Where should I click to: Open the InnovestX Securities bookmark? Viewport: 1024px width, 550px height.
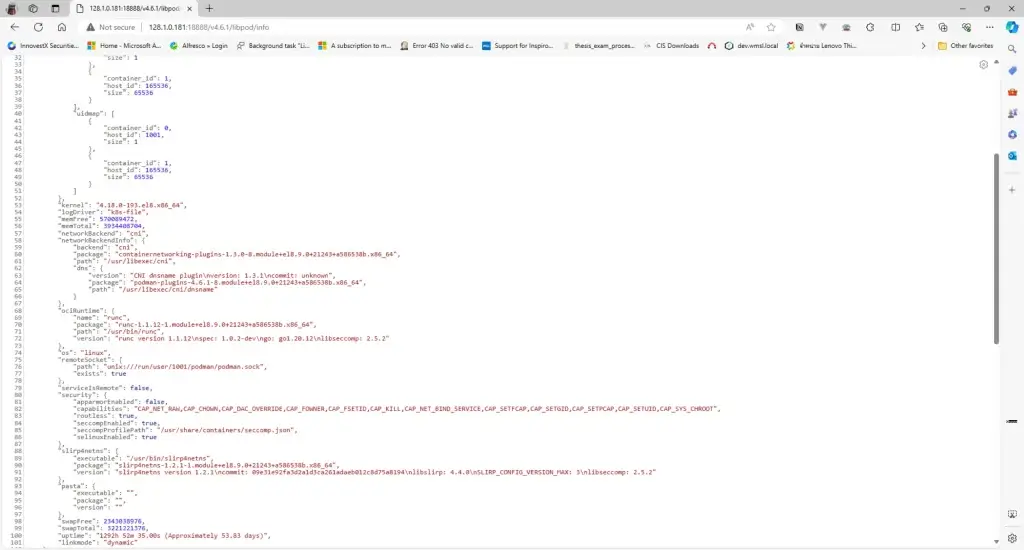pyautogui.click(x=43, y=46)
